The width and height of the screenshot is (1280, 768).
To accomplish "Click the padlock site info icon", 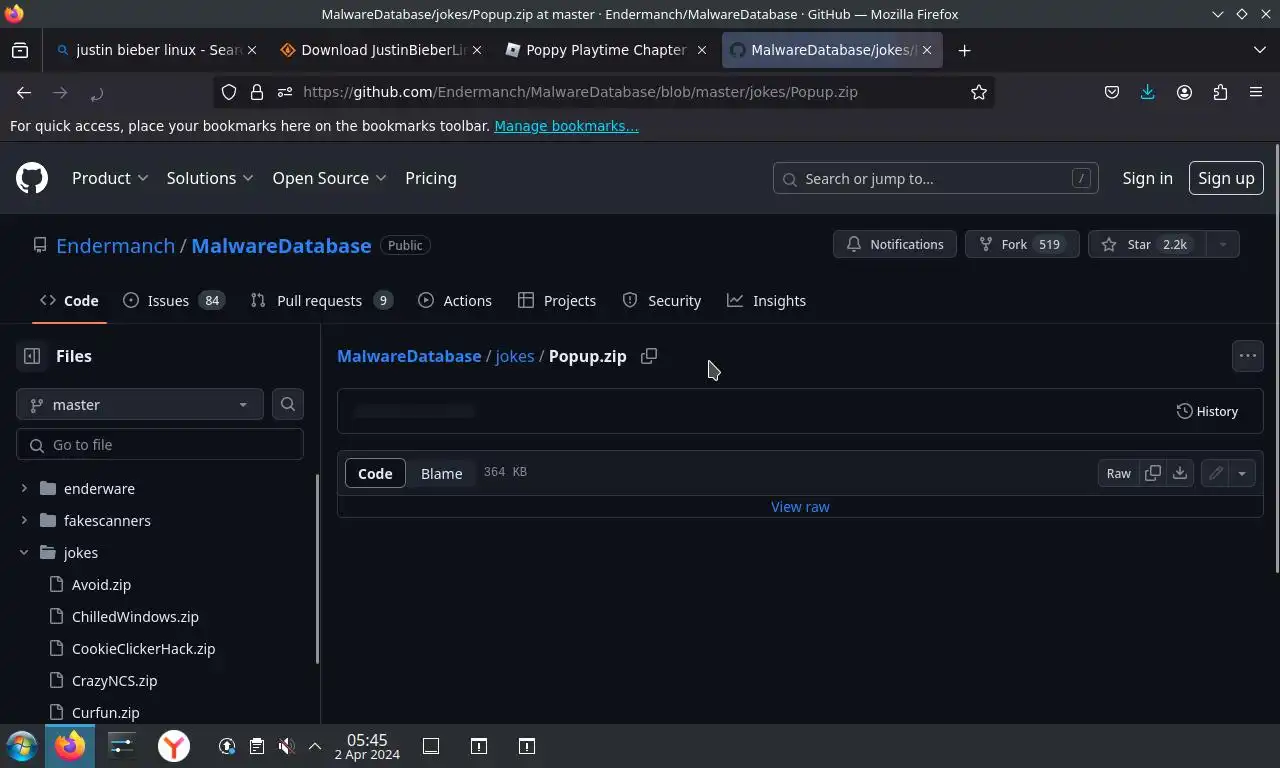I will pyautogui.click(x=257, y=92).
